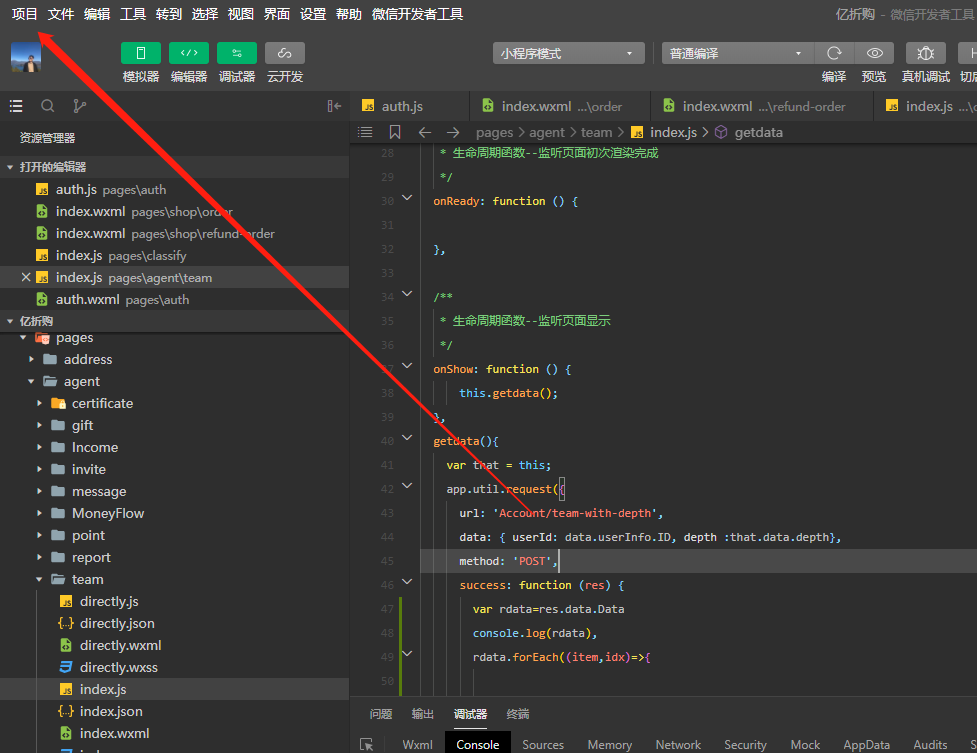Viewport: 977px width, 753px height.
Task: Click the bookmark icon in the breadcrumb bar
Action: [x=395, y=132]
